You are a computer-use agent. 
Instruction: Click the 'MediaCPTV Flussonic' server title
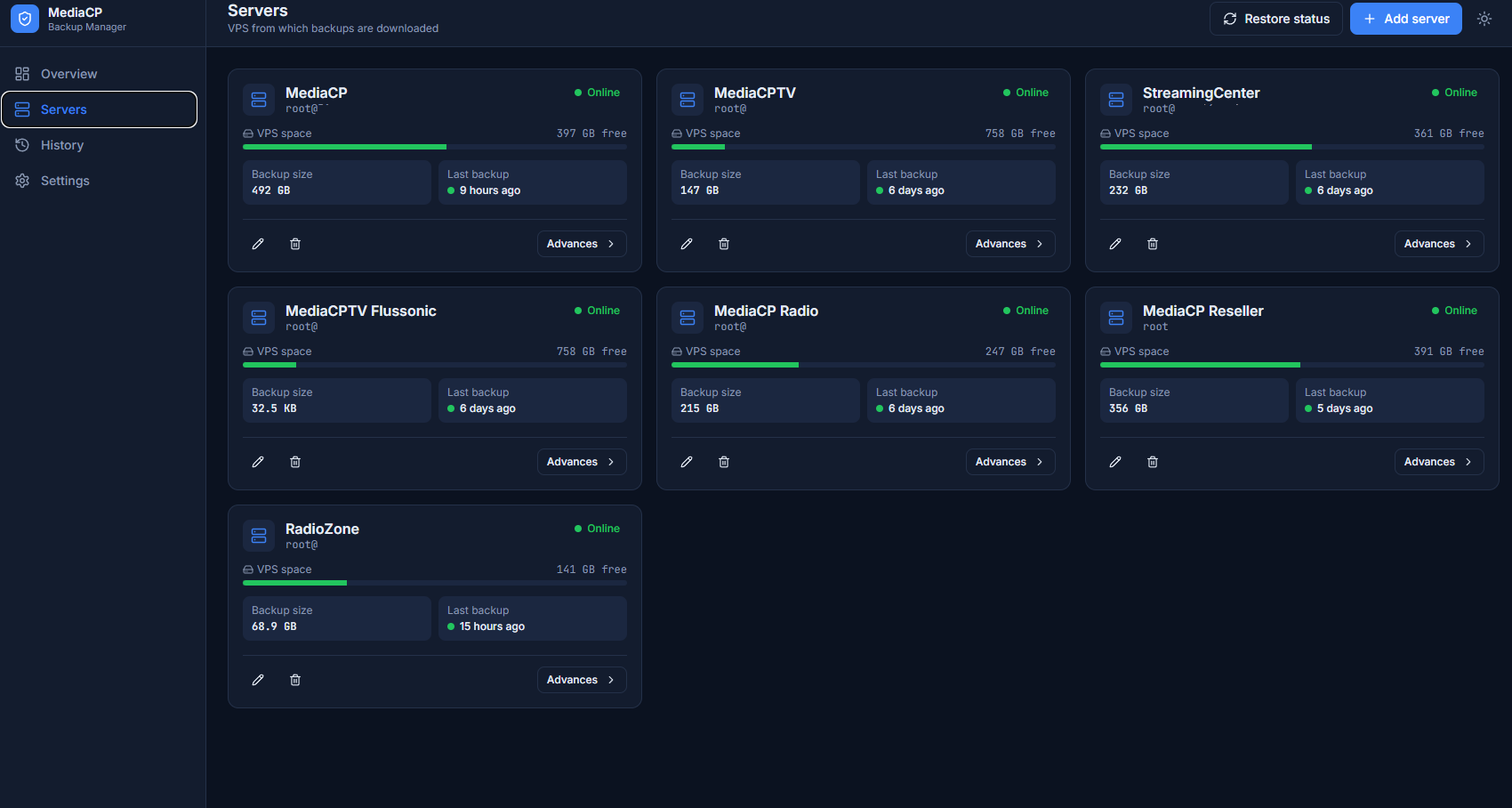[x=361, y=311]
